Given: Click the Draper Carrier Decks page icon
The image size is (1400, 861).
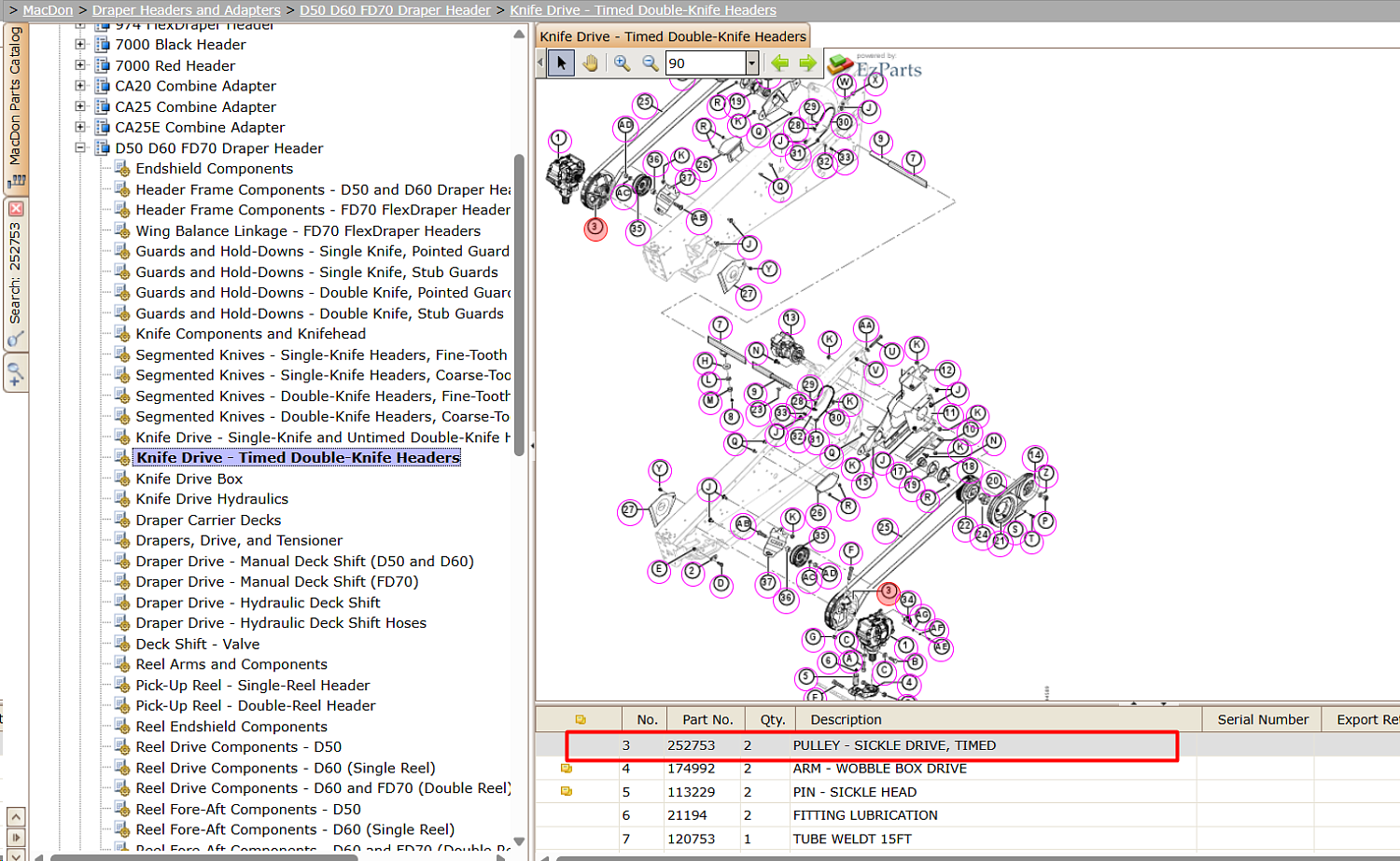Looking at the screenshot, I should click(x=121, y=520).
